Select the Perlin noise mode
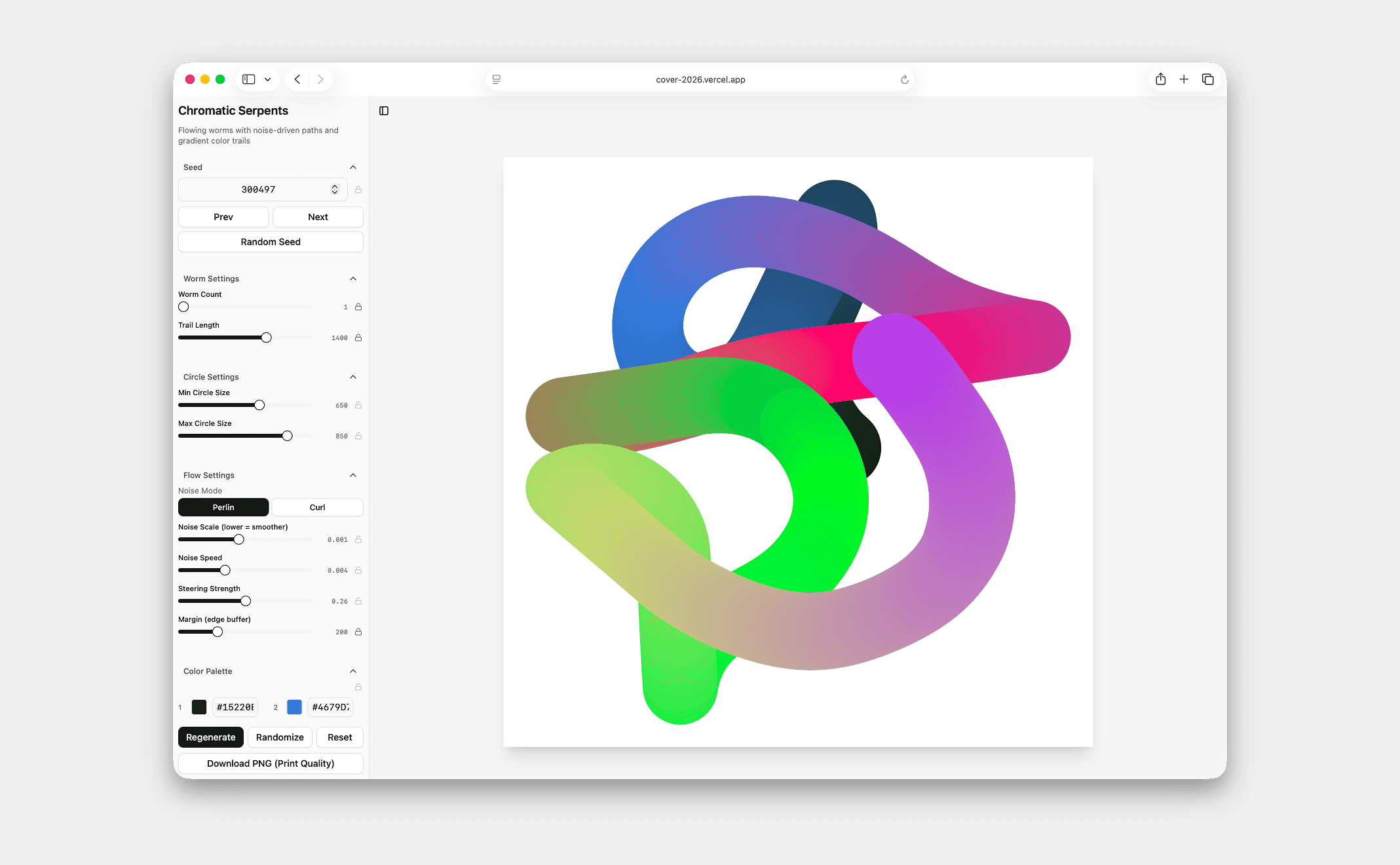This screenshot has width=1400, height=865. [x=223, y=507]
